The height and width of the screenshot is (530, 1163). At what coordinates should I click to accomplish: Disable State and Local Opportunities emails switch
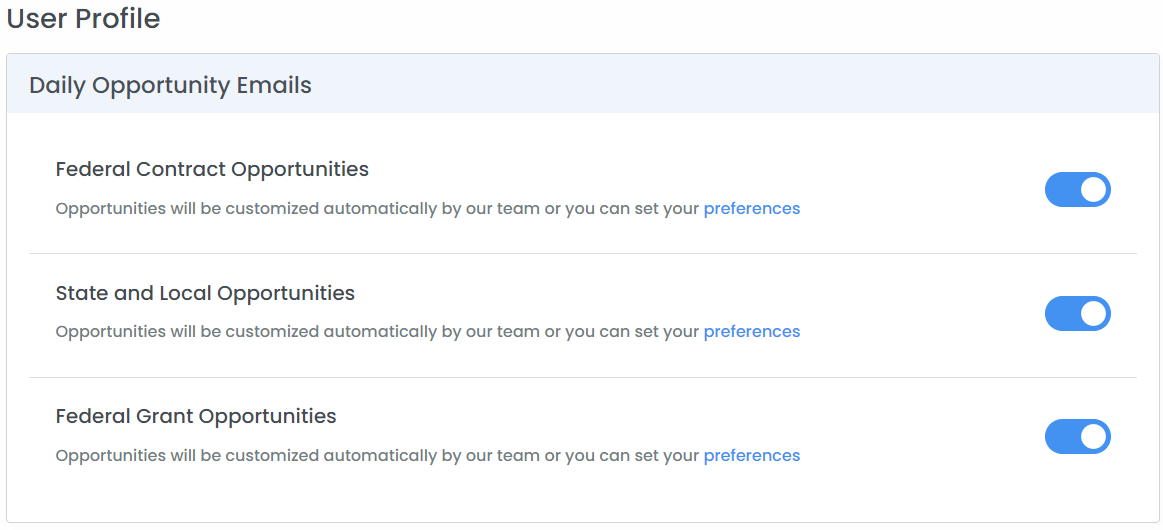(1078, 314)
